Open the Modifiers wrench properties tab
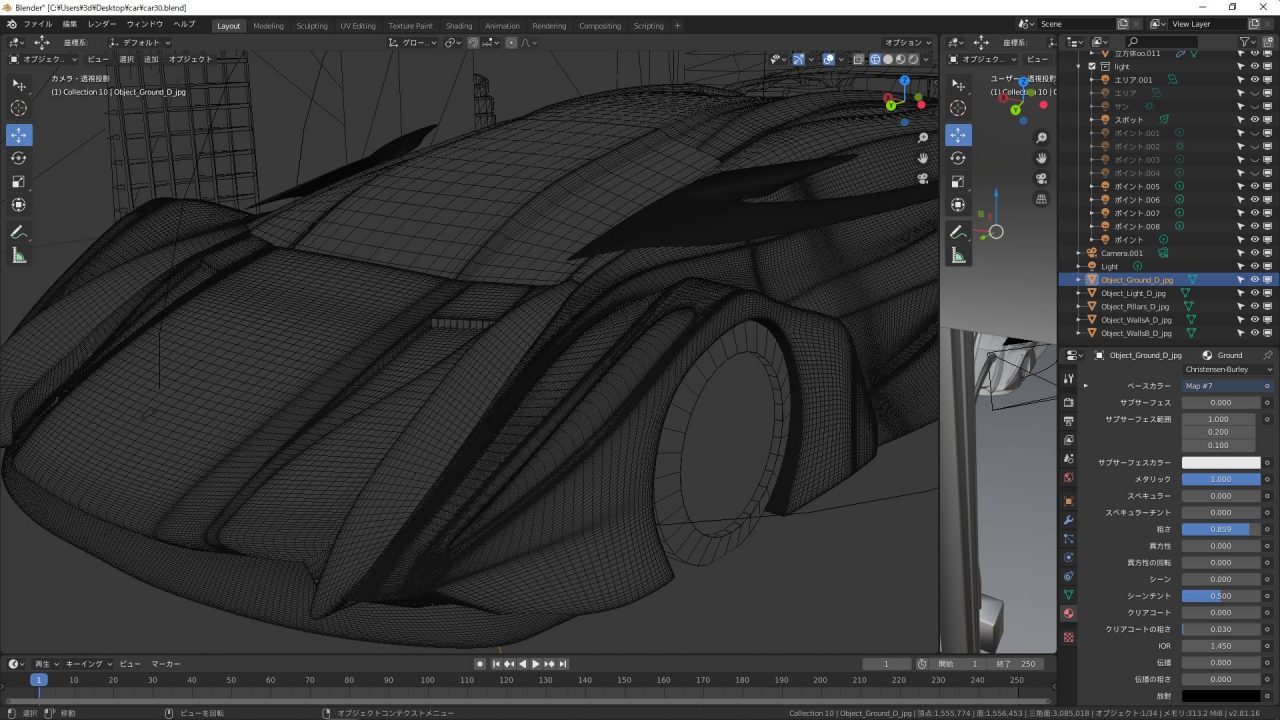This screenshot has height=720, width=1280. (1068, 520)
